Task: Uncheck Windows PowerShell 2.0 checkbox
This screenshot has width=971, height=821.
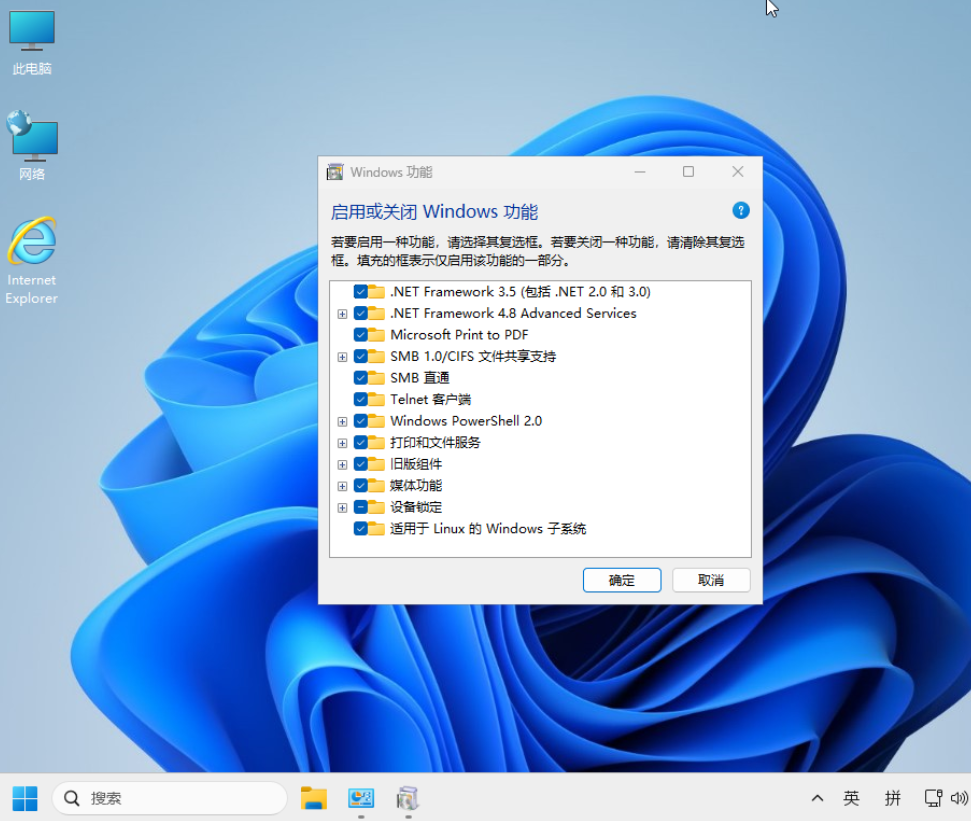Action: (x=360, y=421)
